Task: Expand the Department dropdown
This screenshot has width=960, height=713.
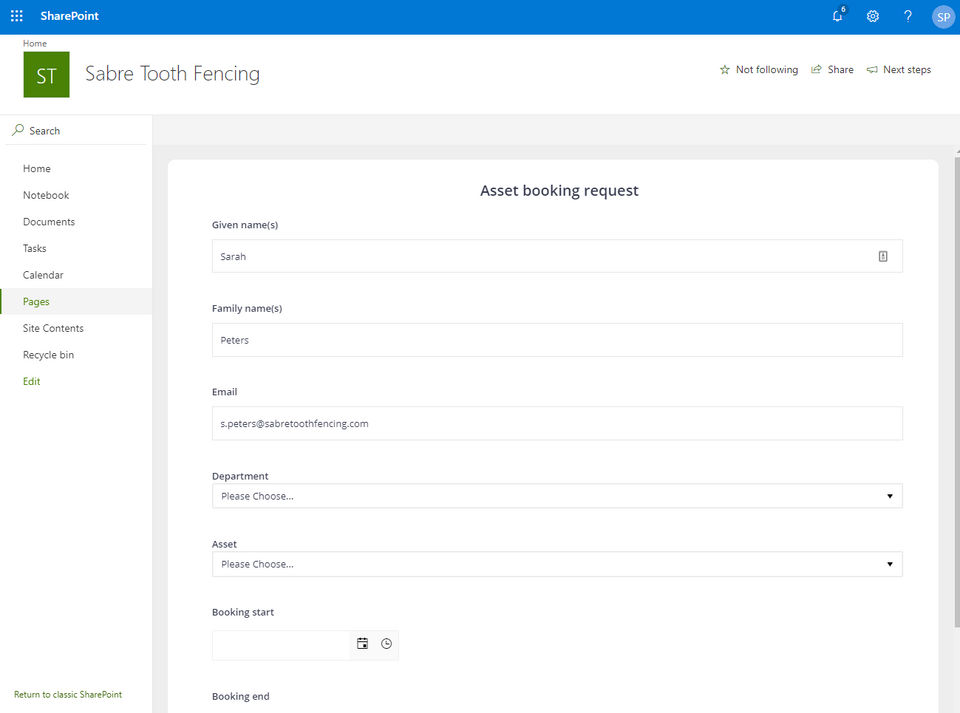Action: click(557, 496)
